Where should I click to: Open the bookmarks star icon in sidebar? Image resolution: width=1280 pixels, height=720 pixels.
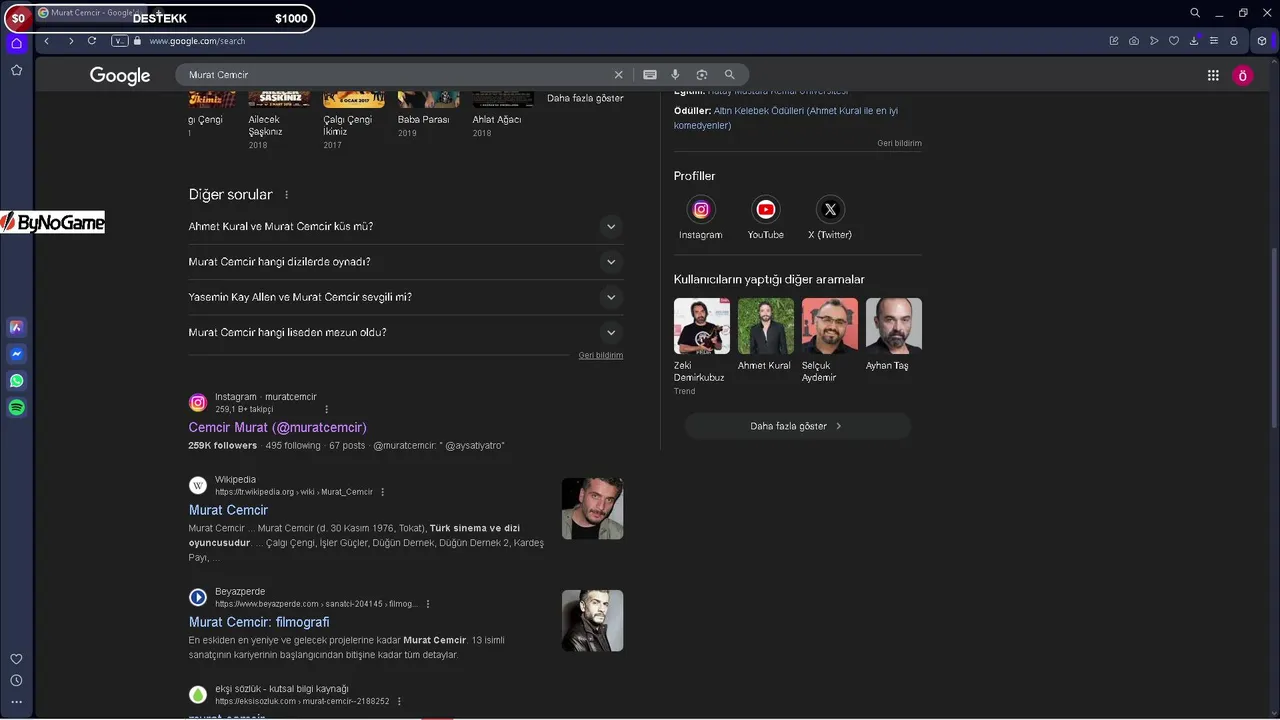(x=16, y=70)
